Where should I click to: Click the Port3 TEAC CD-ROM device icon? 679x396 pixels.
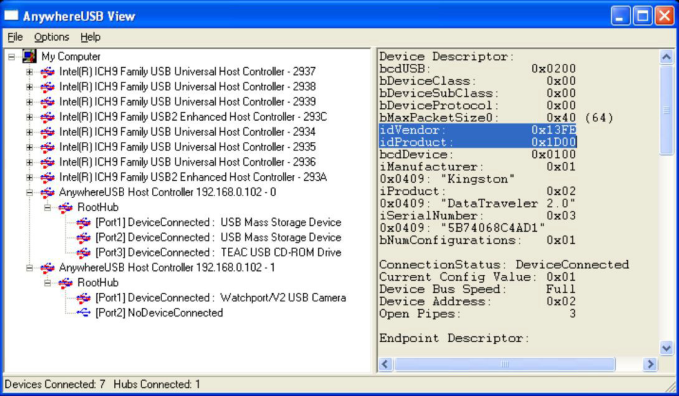coord(83,253)
